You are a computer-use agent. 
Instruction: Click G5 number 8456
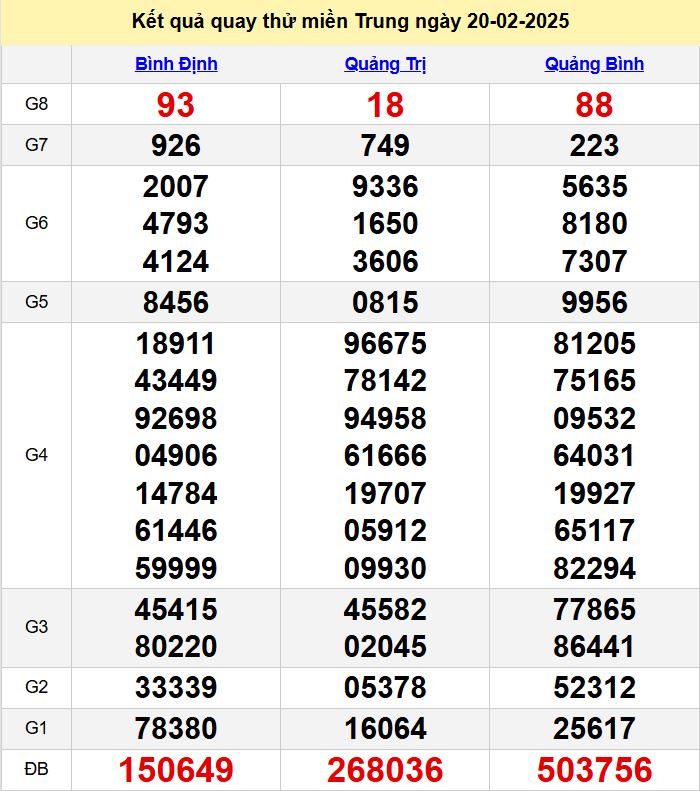pyautogui.click(x=176, y=303)
